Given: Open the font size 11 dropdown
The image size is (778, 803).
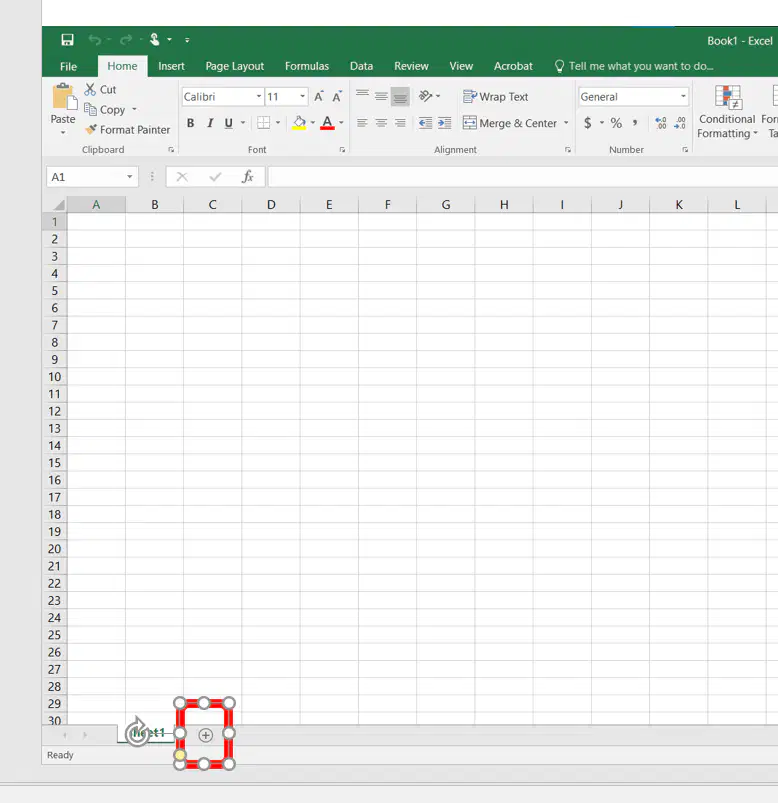Looking at the screenshot, I should click(303, 96).
